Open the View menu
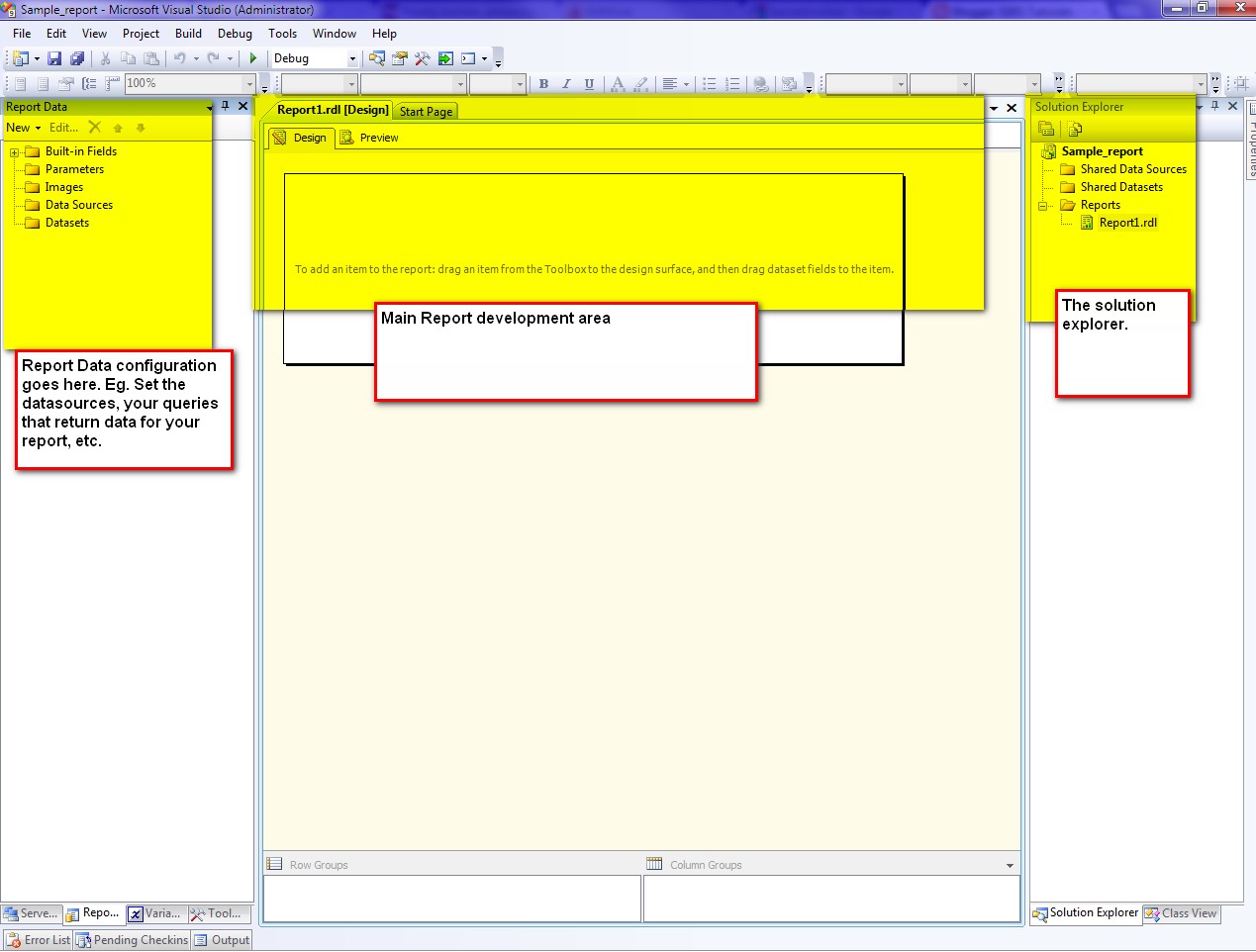Image resolution: width=1256 pixels, height=952 pixels. coord(94,34)
